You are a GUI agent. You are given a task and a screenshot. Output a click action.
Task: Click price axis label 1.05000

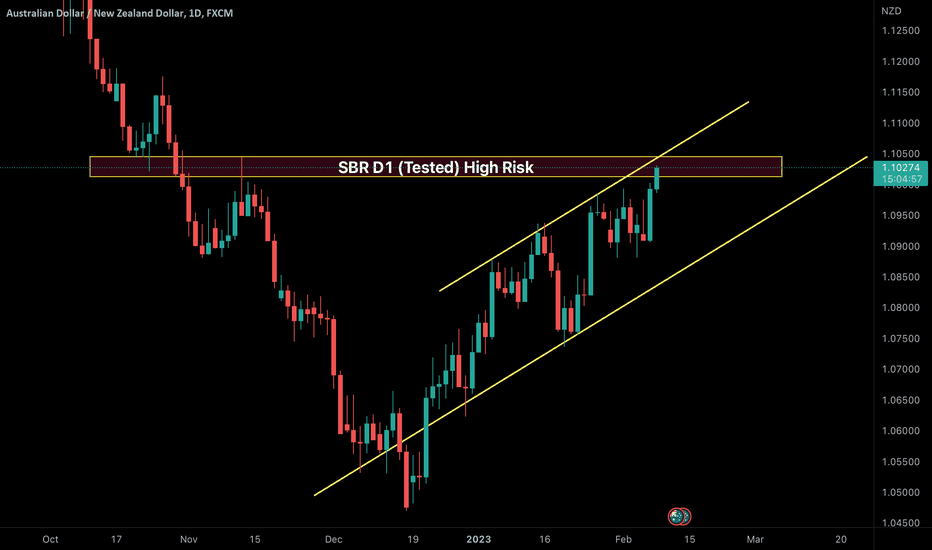pyautogui.click(x=900, y=492)
